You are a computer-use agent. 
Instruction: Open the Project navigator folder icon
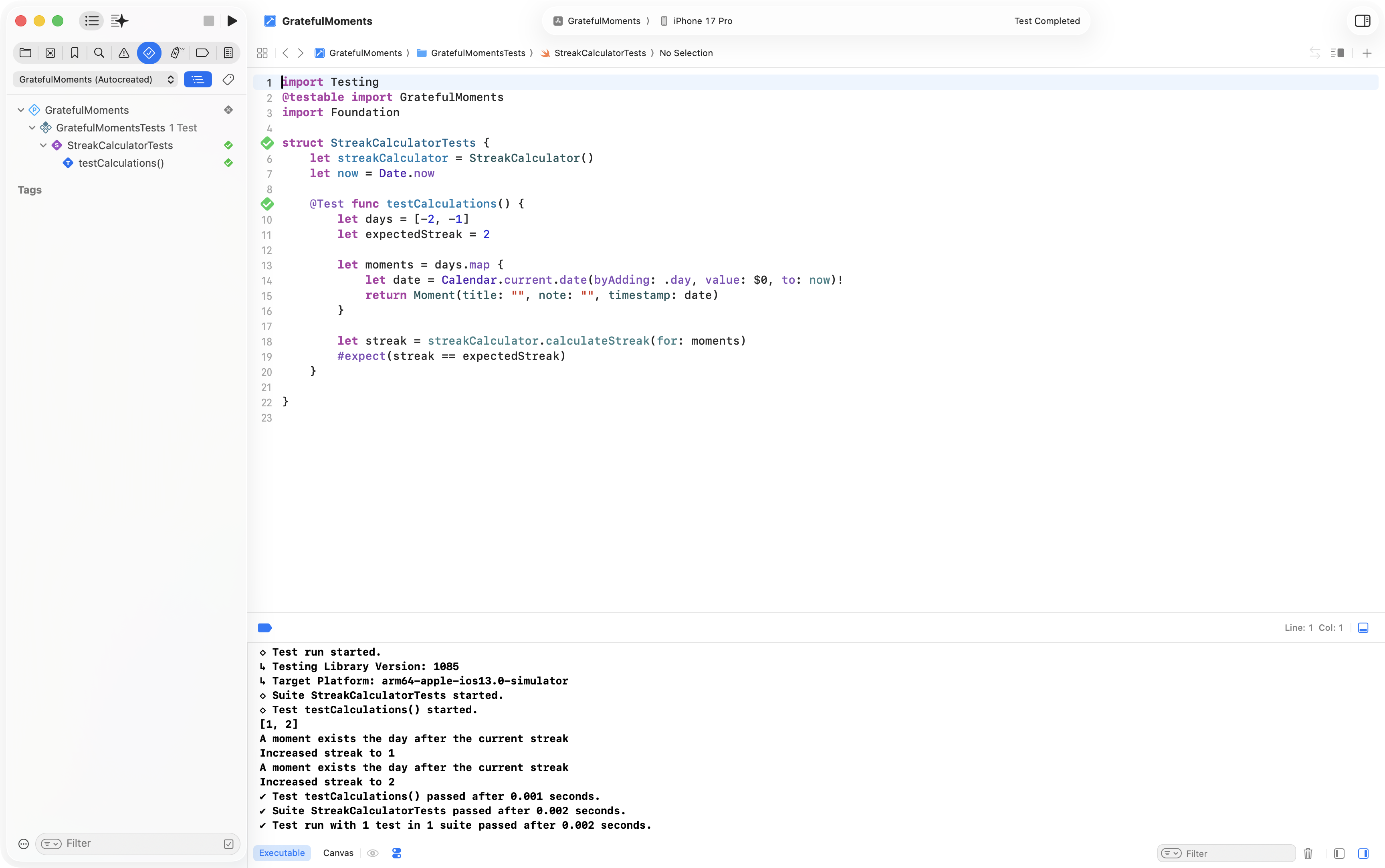(25, 53)
